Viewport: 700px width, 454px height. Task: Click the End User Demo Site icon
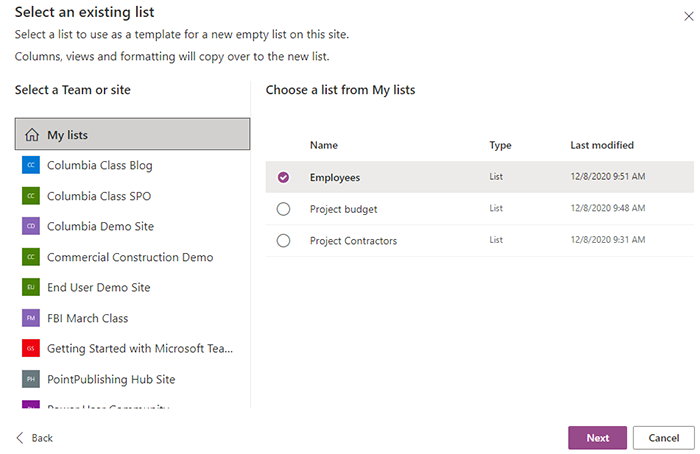tap(31, 287)
